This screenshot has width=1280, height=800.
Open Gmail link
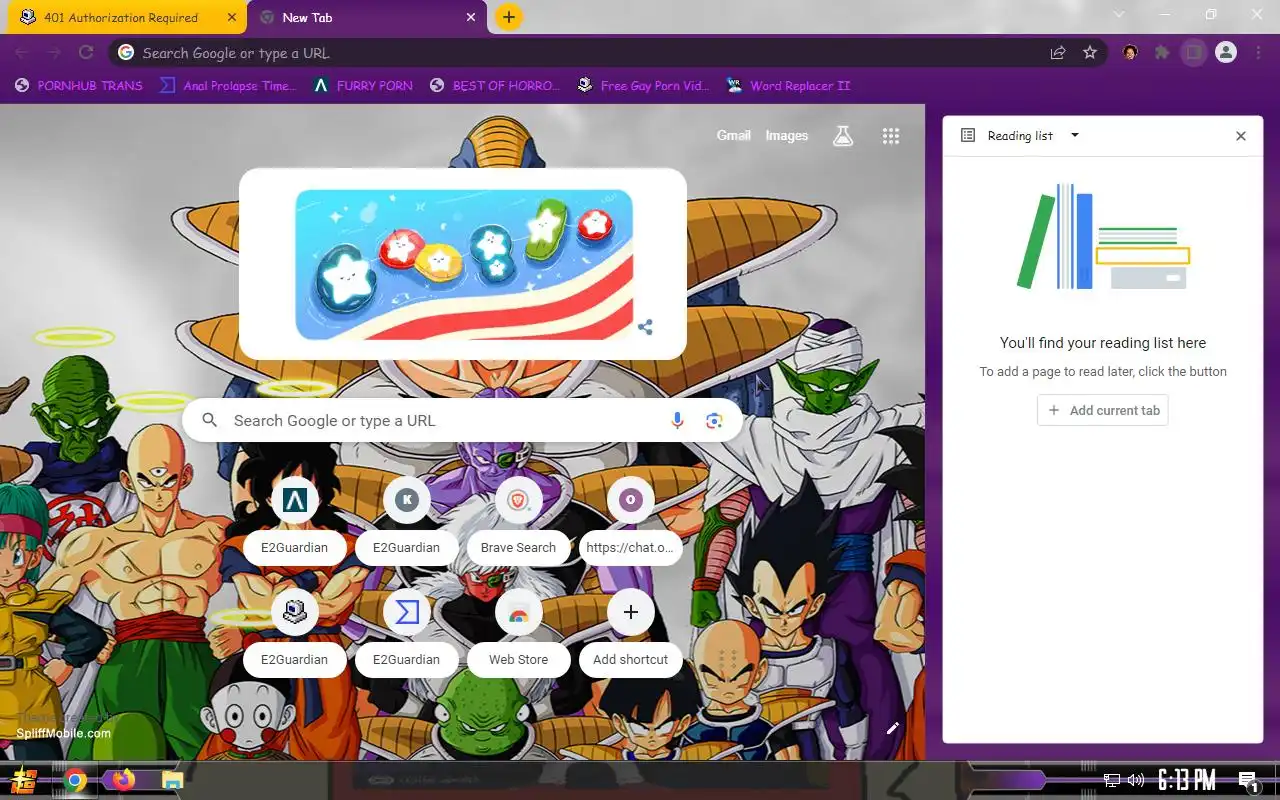click(733, 135)
